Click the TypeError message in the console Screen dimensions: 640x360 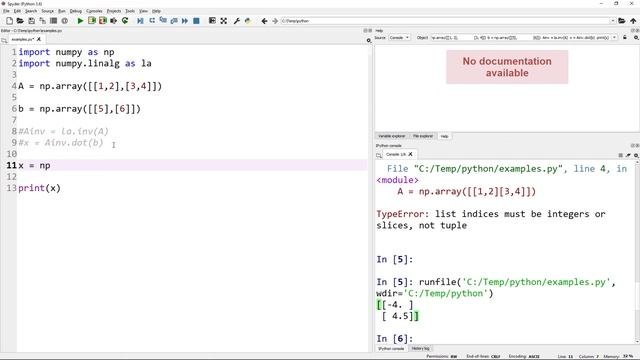pyautogui.click(x=491, y=220)
